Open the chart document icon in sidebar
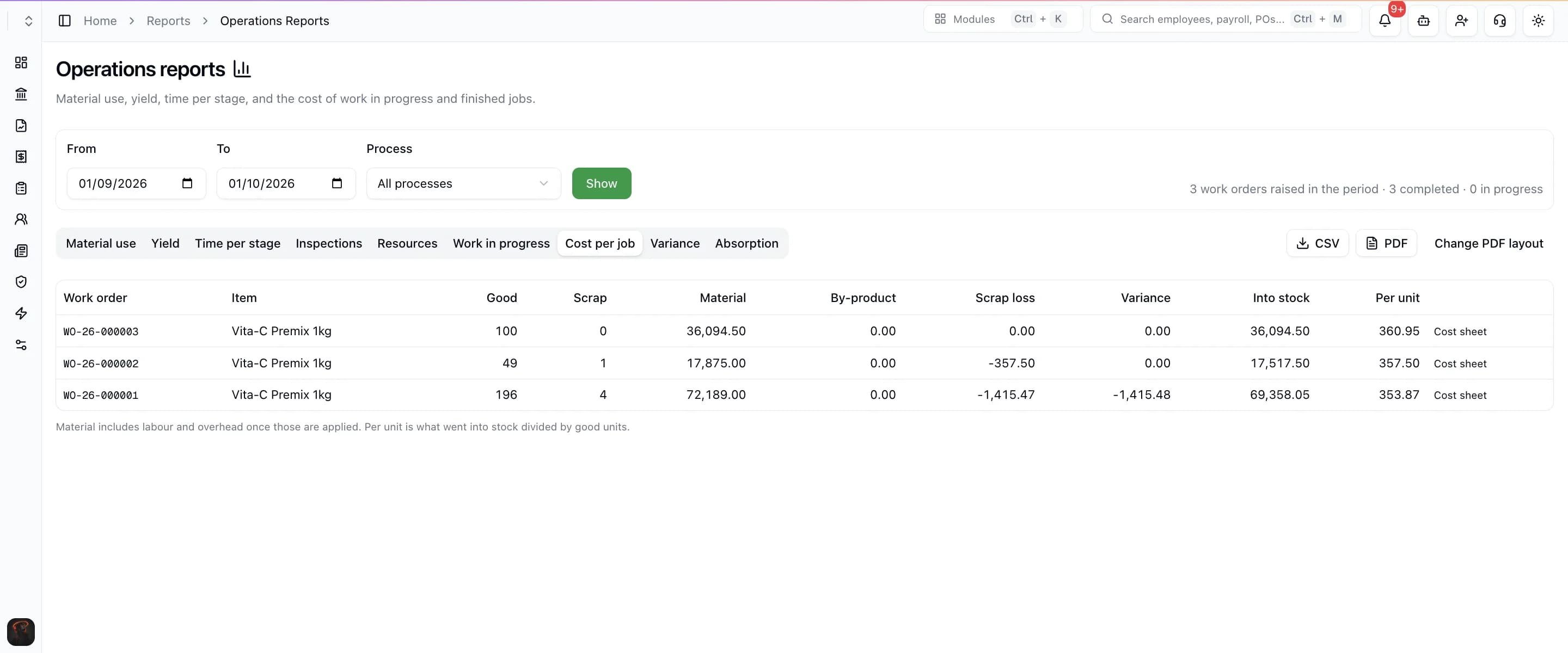1568x653 pixels. click(x=21, y=125)
